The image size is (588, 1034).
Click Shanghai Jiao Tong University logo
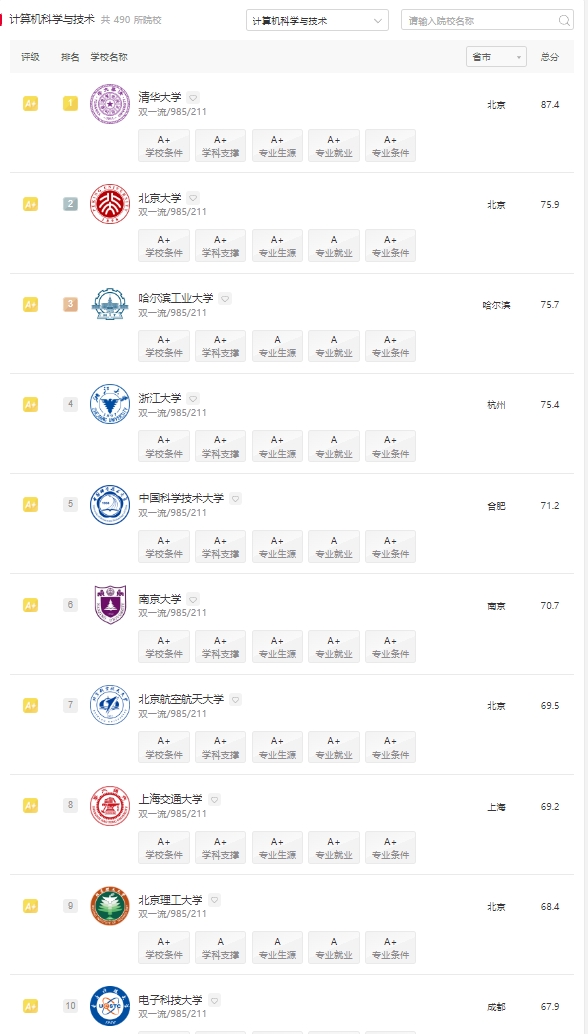110,805
